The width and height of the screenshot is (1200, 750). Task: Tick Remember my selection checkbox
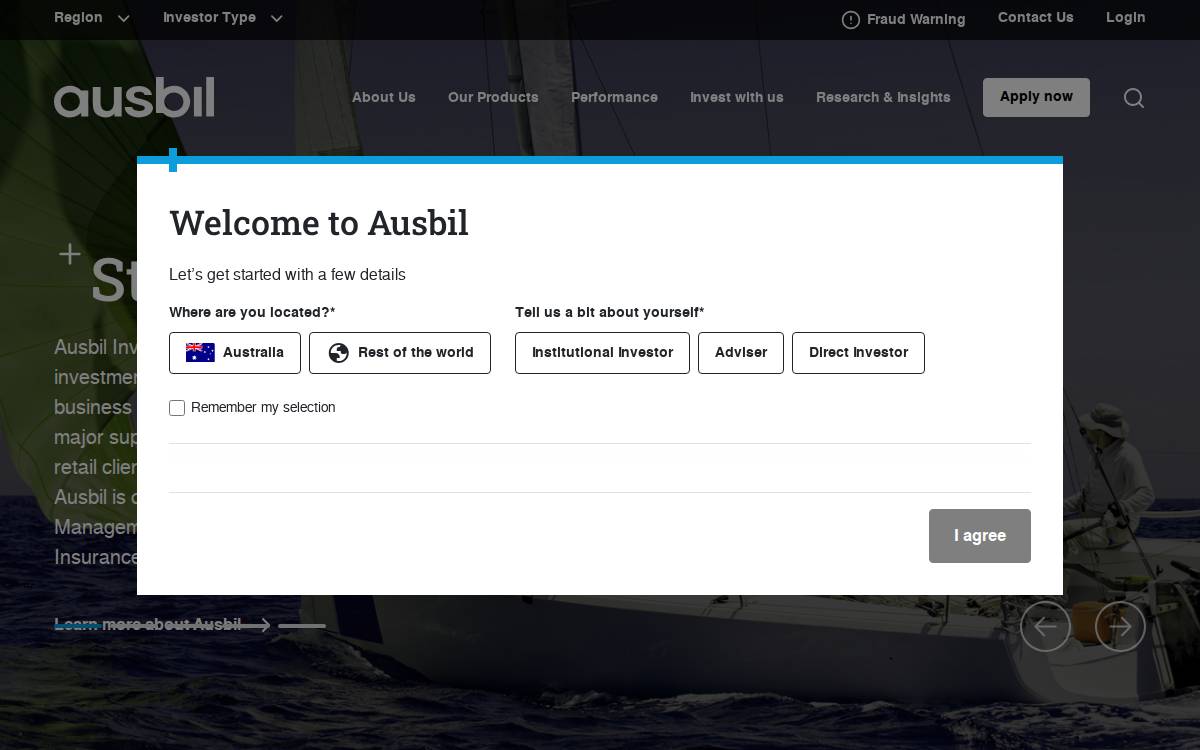click(177, 408)
